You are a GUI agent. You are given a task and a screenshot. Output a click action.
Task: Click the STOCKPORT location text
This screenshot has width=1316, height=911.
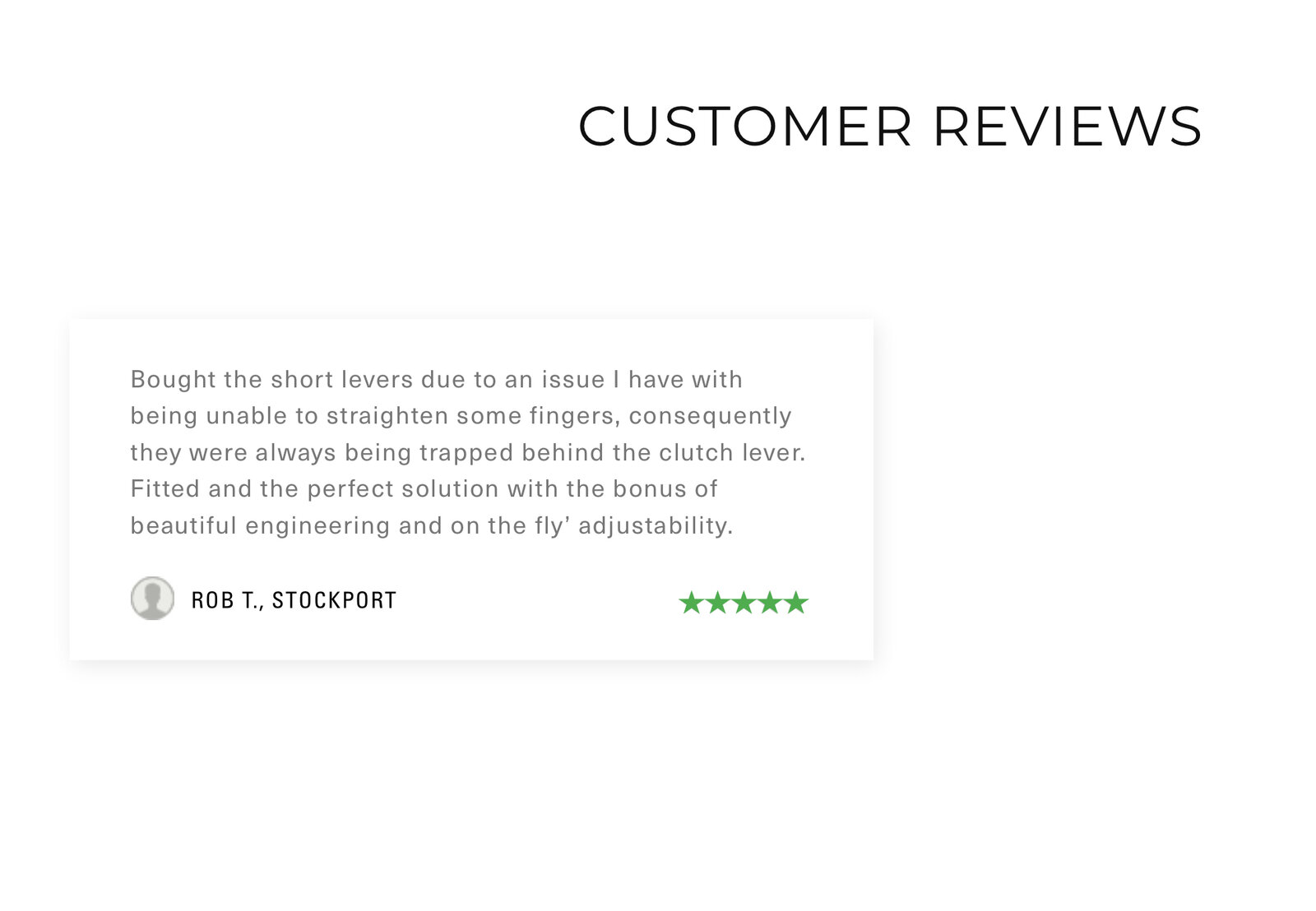pyautogui.click(x=334, y=600)
